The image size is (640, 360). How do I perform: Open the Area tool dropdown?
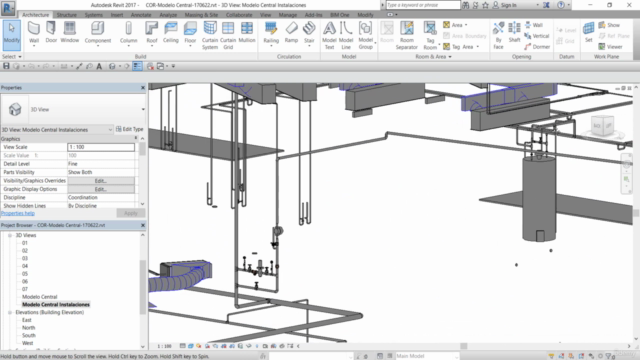click(x=466, y=25)
